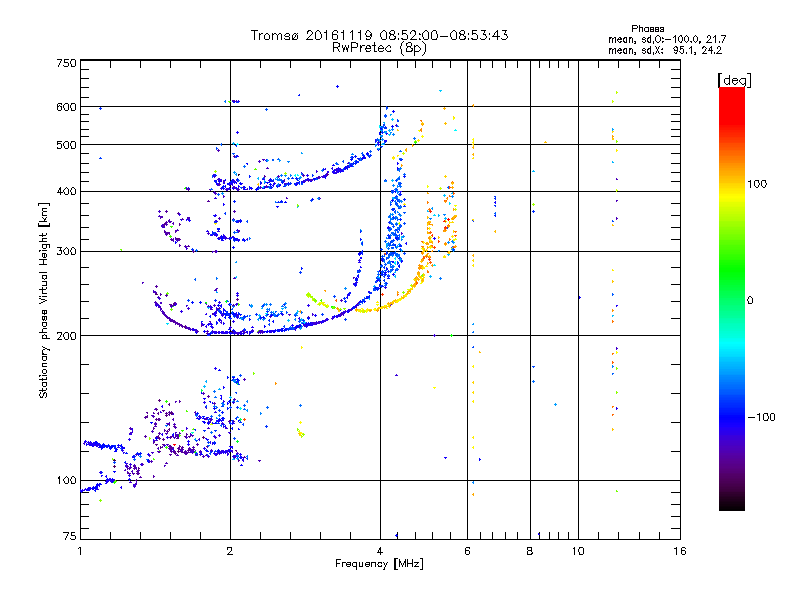Click the 'mean, sd,O:-100.0, 21.7' statistic
Image resolution: width=800 pixels, height=600 pixels.
(x=667, y=39)
